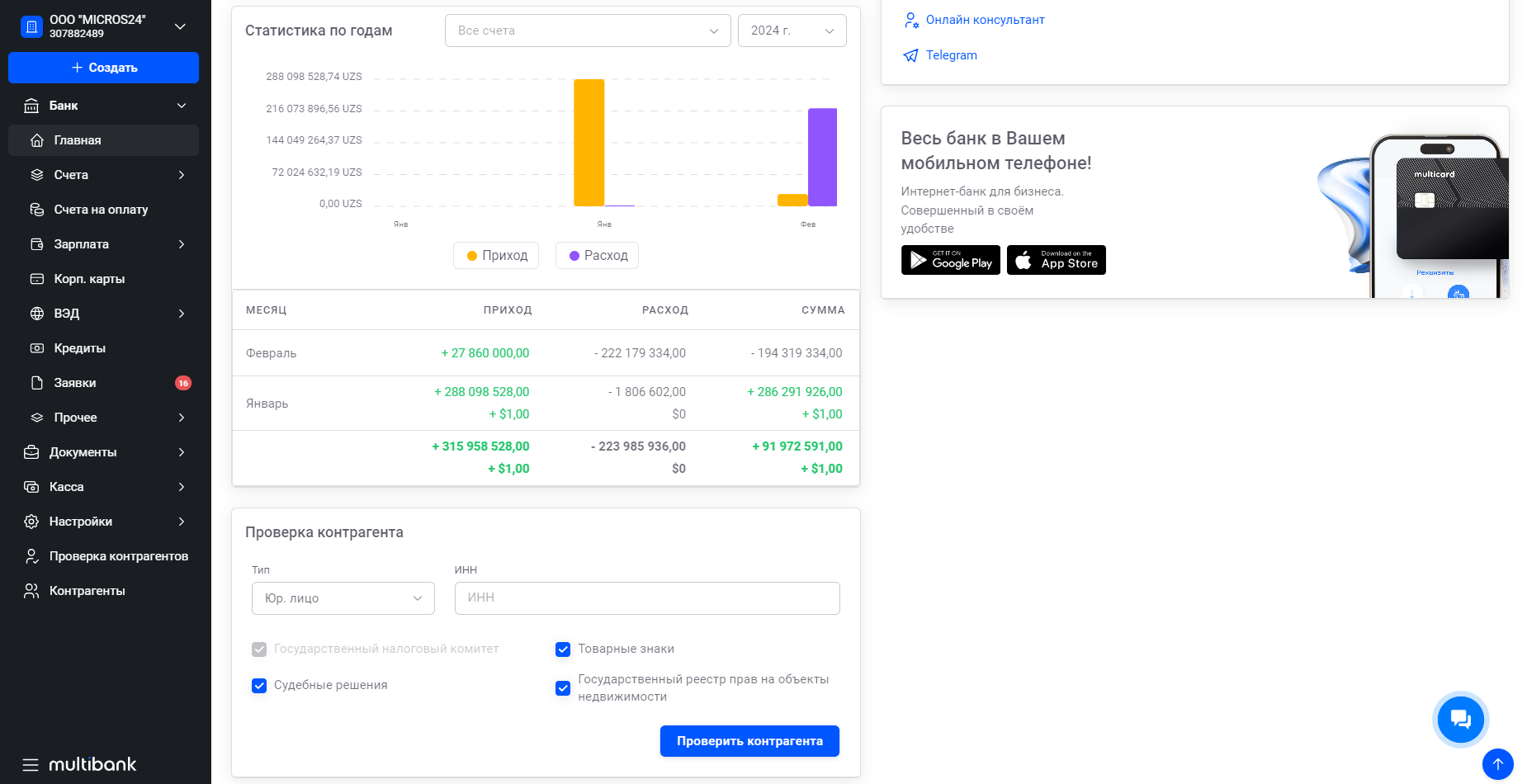
Task: Open the Заявки menu item
Action: [75, 383]
